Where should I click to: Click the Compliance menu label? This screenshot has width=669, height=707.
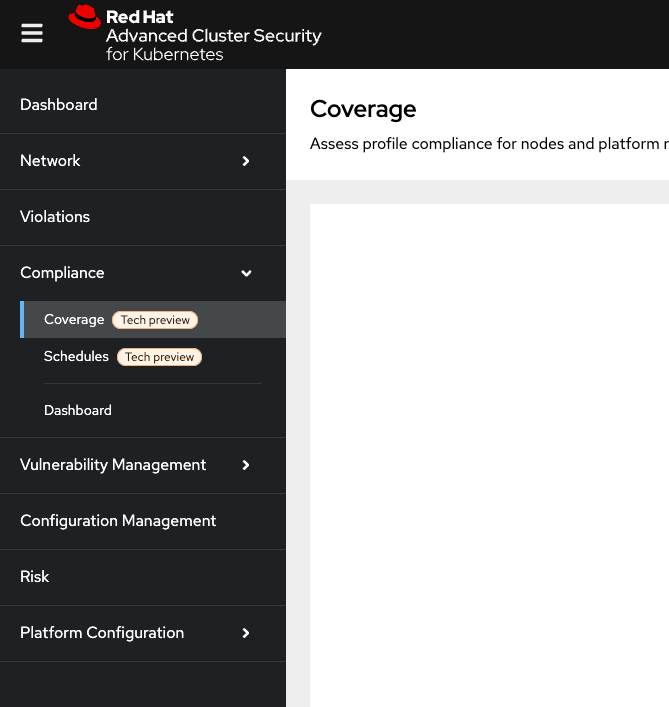[62, 272]
